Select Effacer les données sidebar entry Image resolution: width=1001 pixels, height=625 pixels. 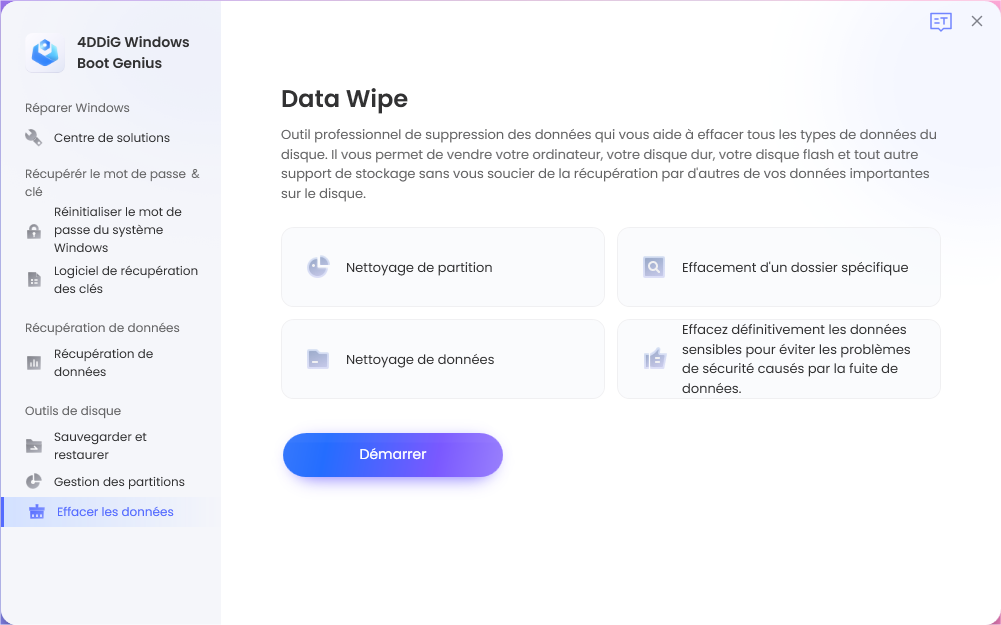tap(110, 512)
